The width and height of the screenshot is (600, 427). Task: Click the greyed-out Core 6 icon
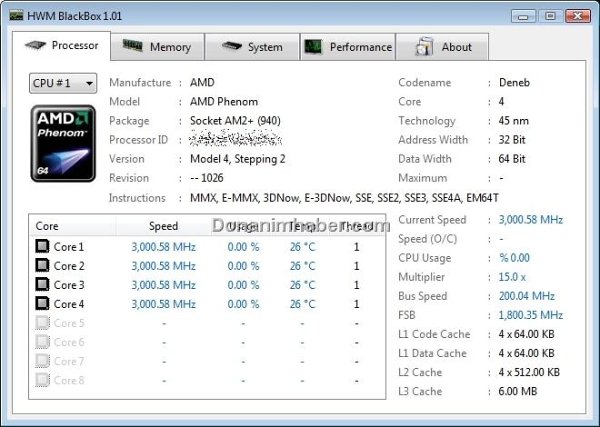point(42,342)
